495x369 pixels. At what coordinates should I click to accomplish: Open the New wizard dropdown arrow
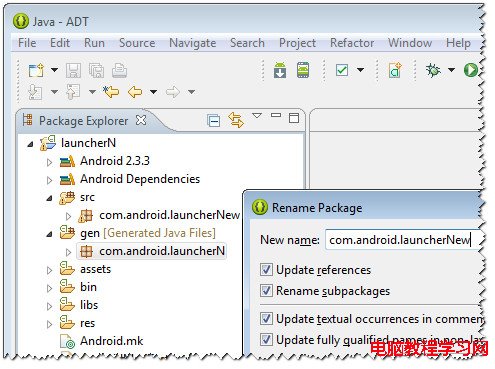54,70
